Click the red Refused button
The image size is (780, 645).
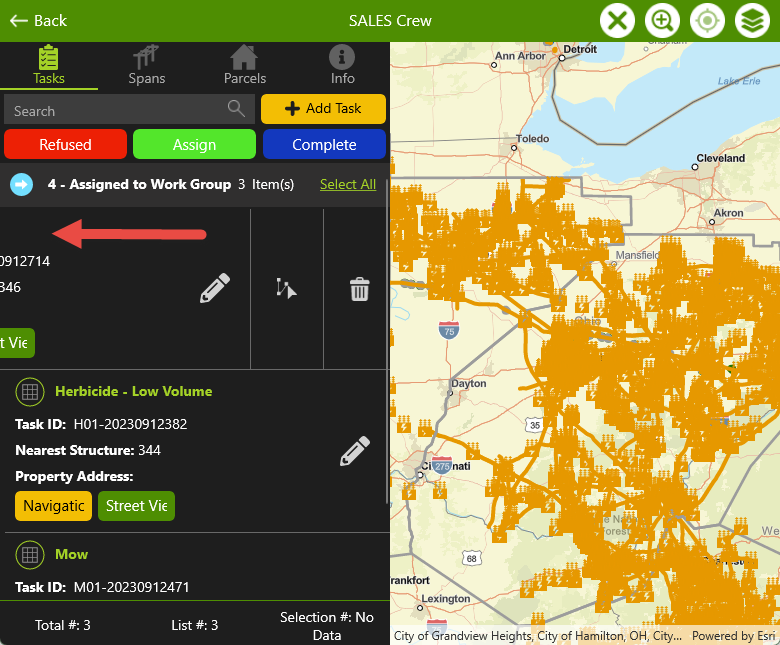tap(65, 145)
